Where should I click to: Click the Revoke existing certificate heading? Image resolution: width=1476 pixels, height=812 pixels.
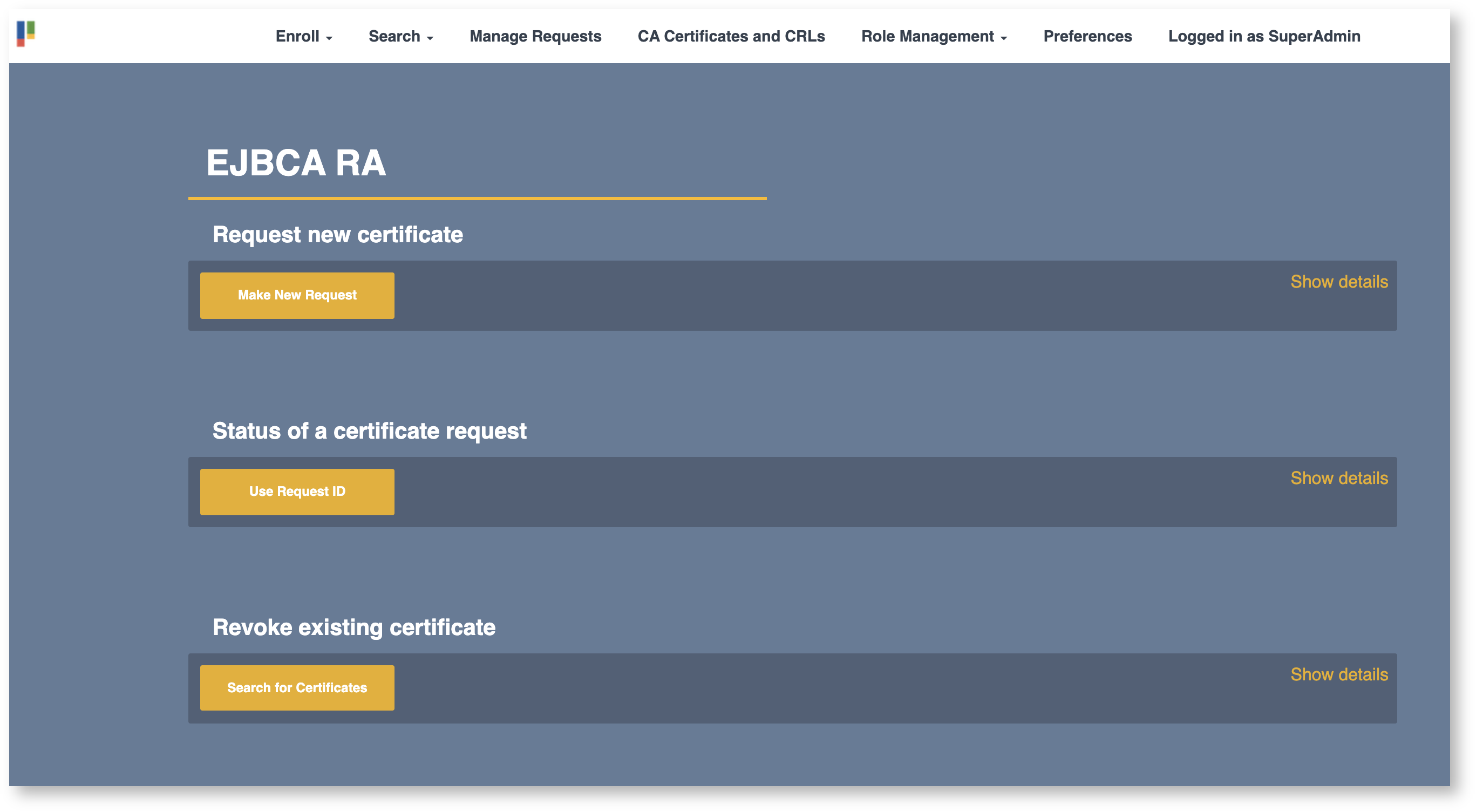point(353,627)
